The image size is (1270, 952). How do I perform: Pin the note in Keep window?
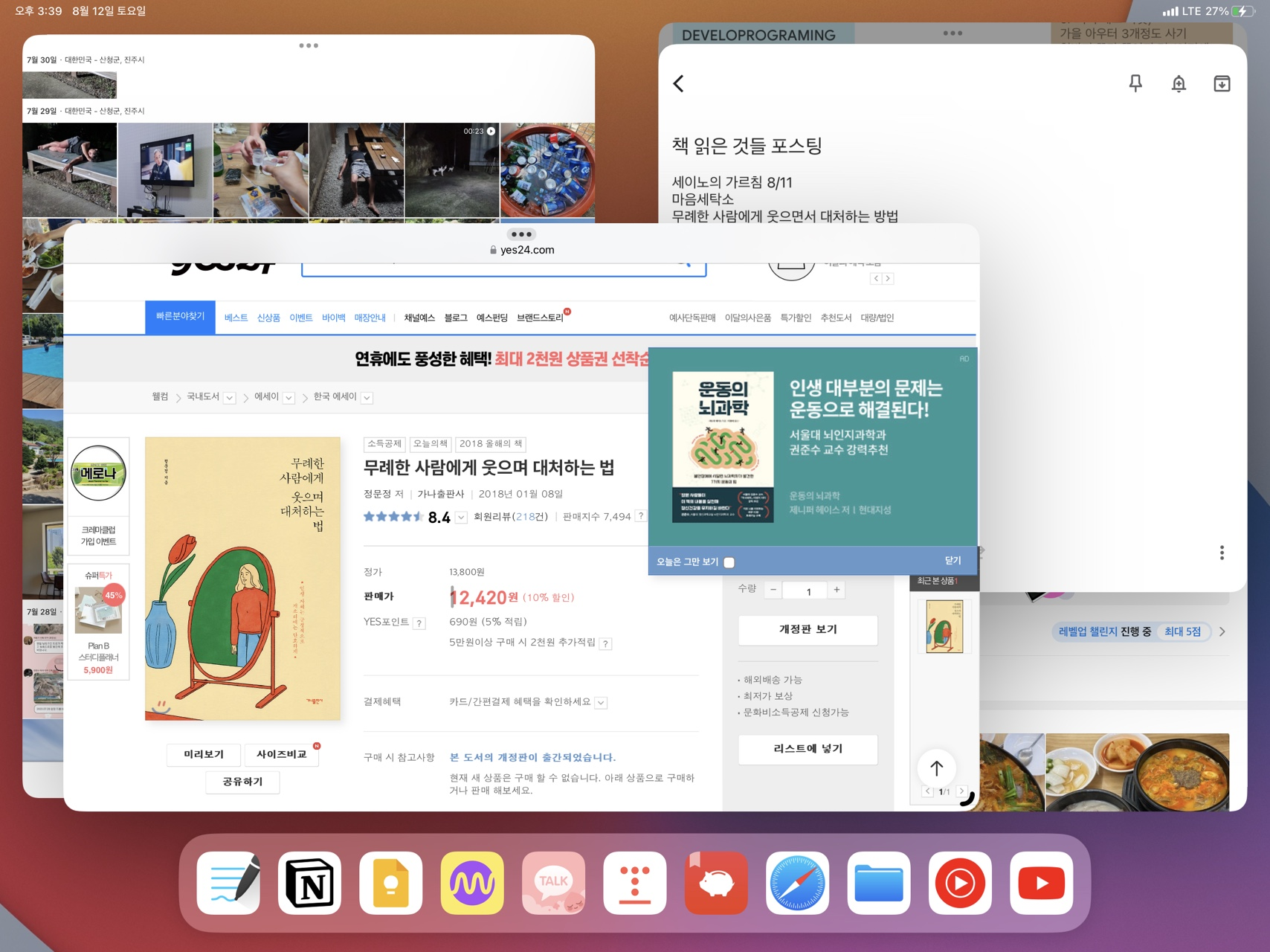[x=1135, y=83]
